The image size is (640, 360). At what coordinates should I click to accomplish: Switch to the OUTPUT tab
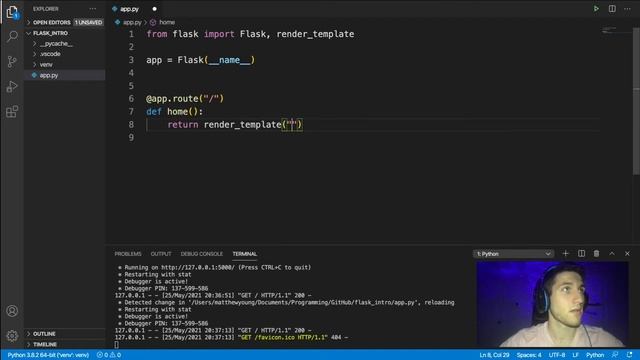(x=161, y=254)
